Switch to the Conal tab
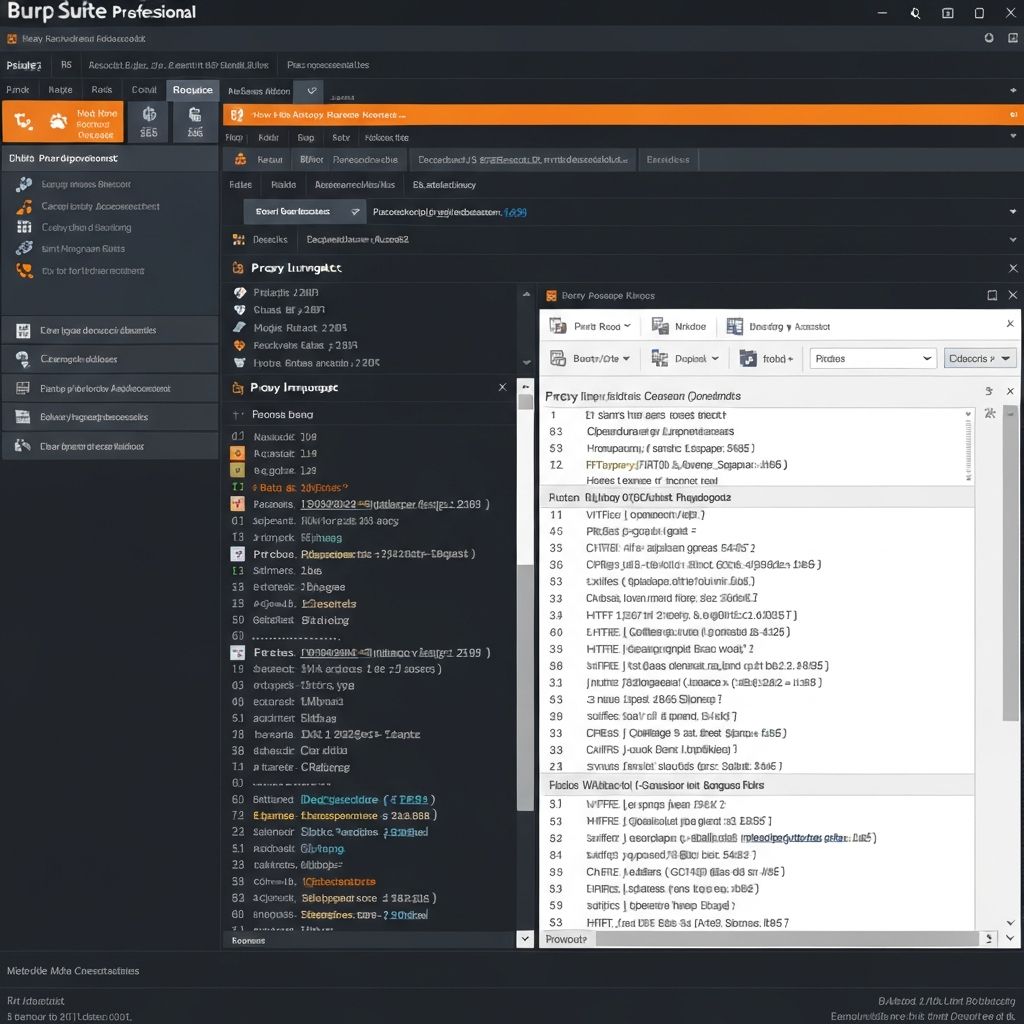This screenshot has width=1024, height=1024. (145, 90)
